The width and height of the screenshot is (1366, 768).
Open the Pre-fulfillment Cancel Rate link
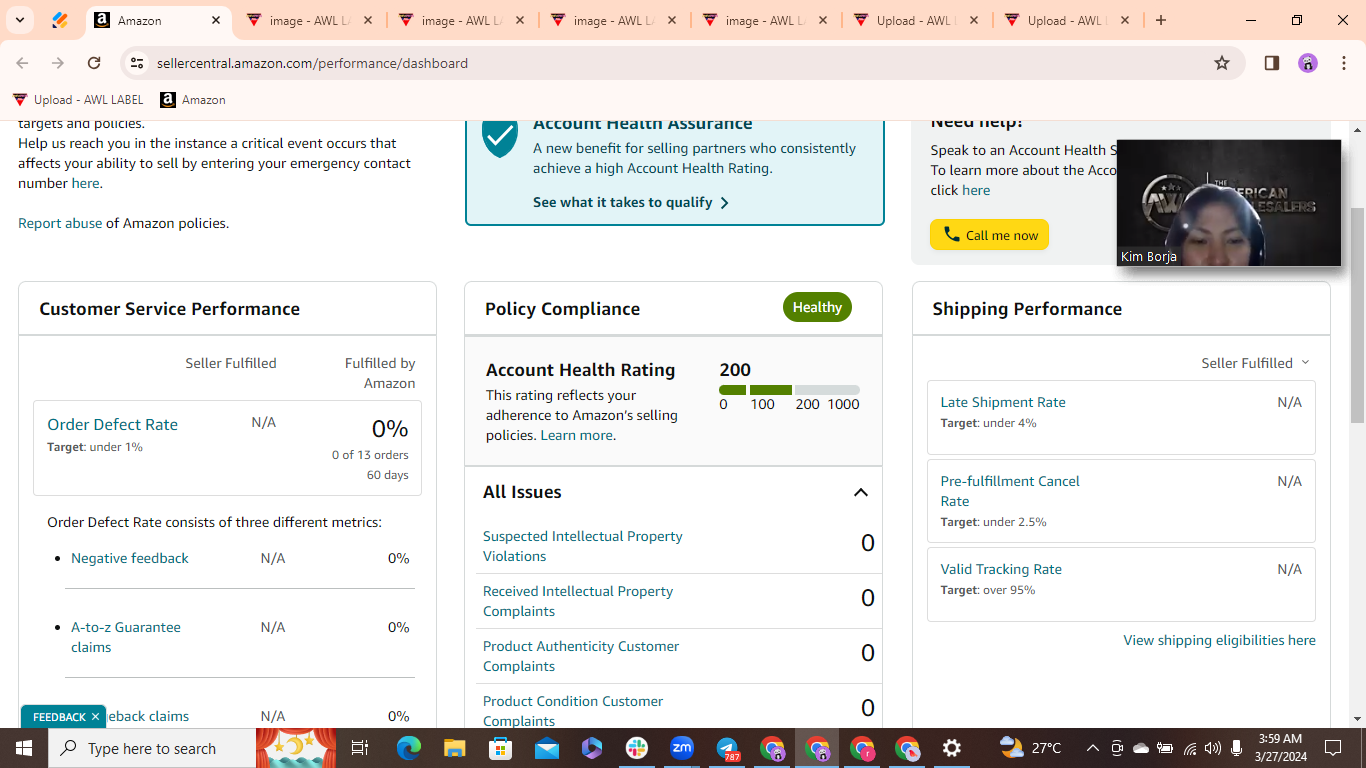click(1010, 491)
